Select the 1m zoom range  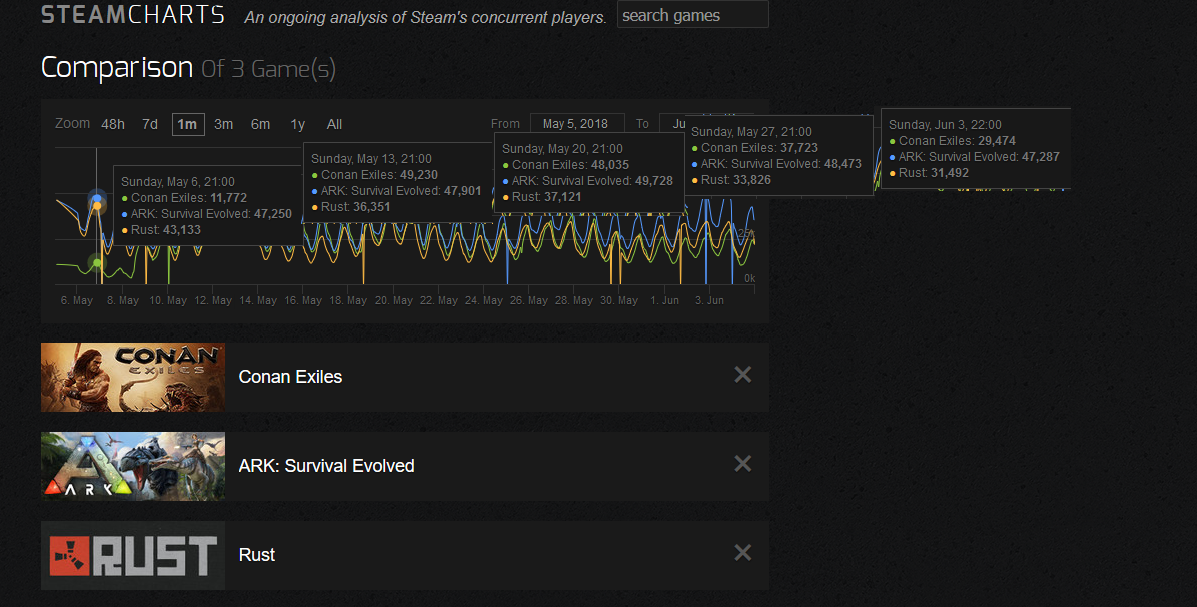tap(188, 124)
